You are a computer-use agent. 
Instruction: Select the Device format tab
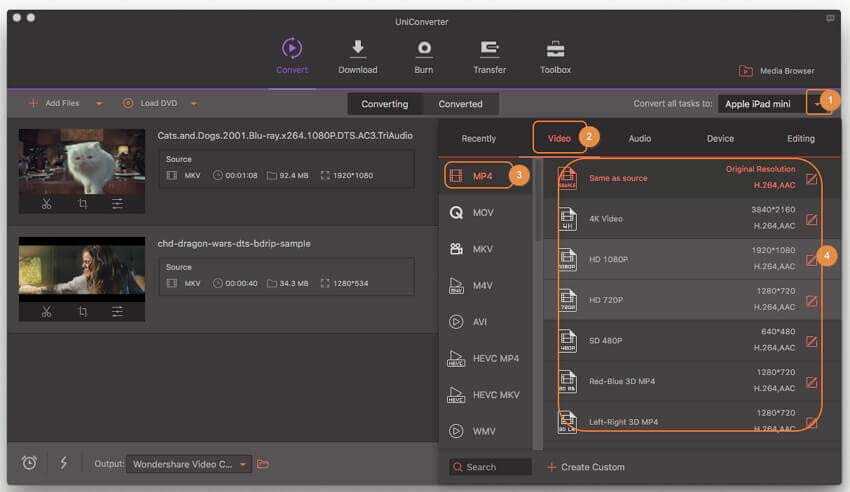click(x=720, y=138)
